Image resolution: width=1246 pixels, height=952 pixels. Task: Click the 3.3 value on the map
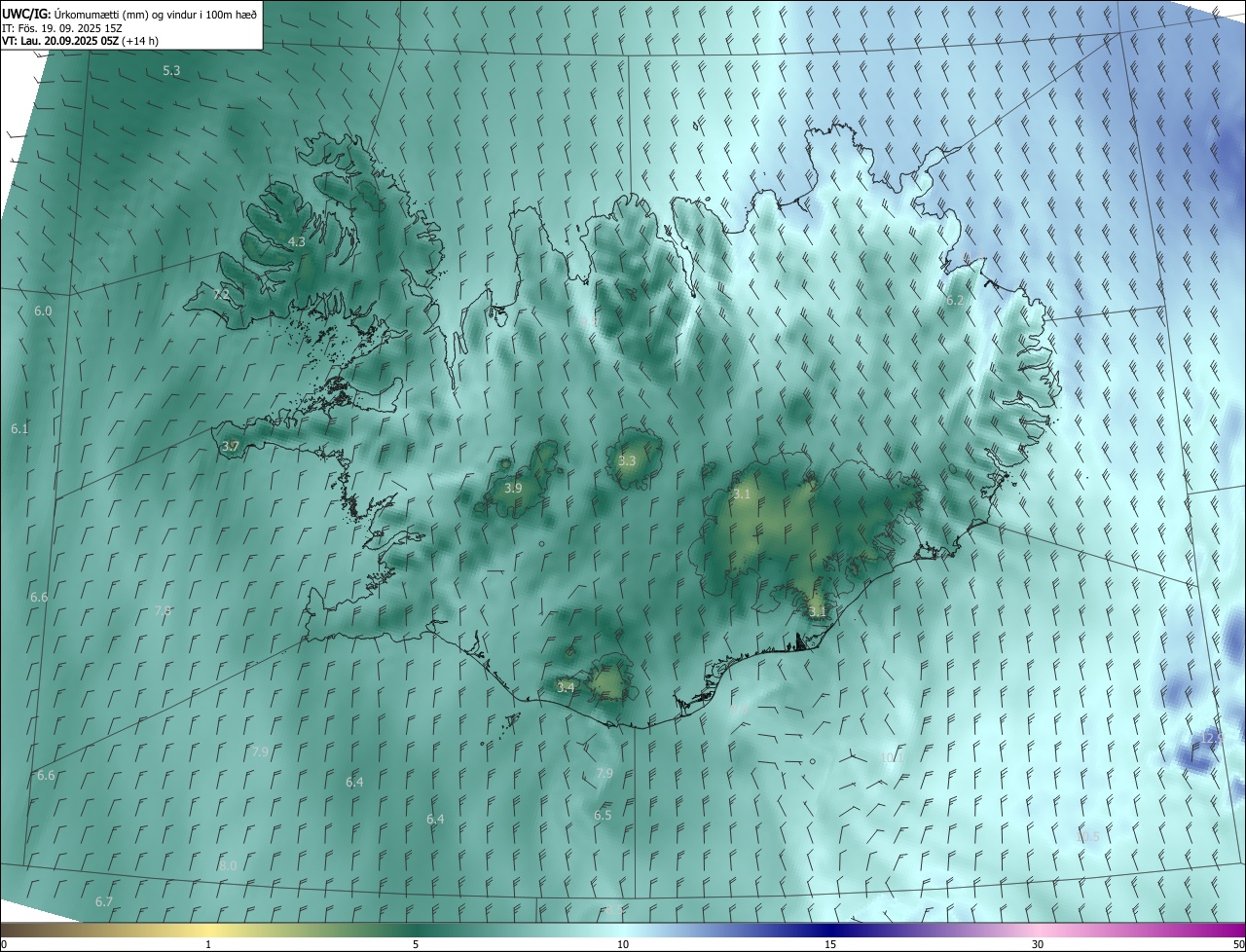(627, 460)
